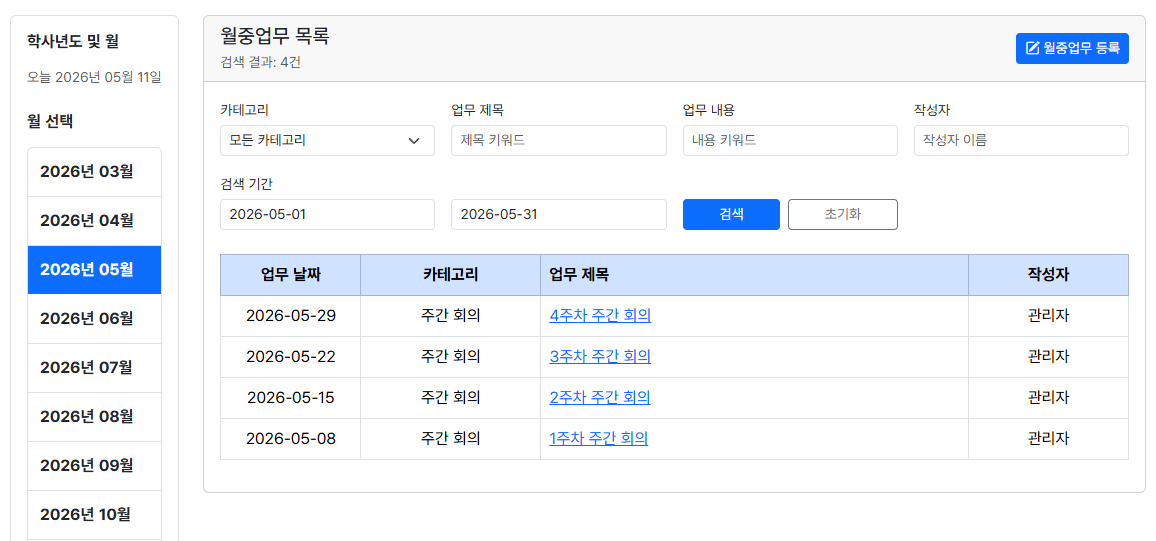Click the pencil icon in 월중업무 등록

pos(1033,49)
